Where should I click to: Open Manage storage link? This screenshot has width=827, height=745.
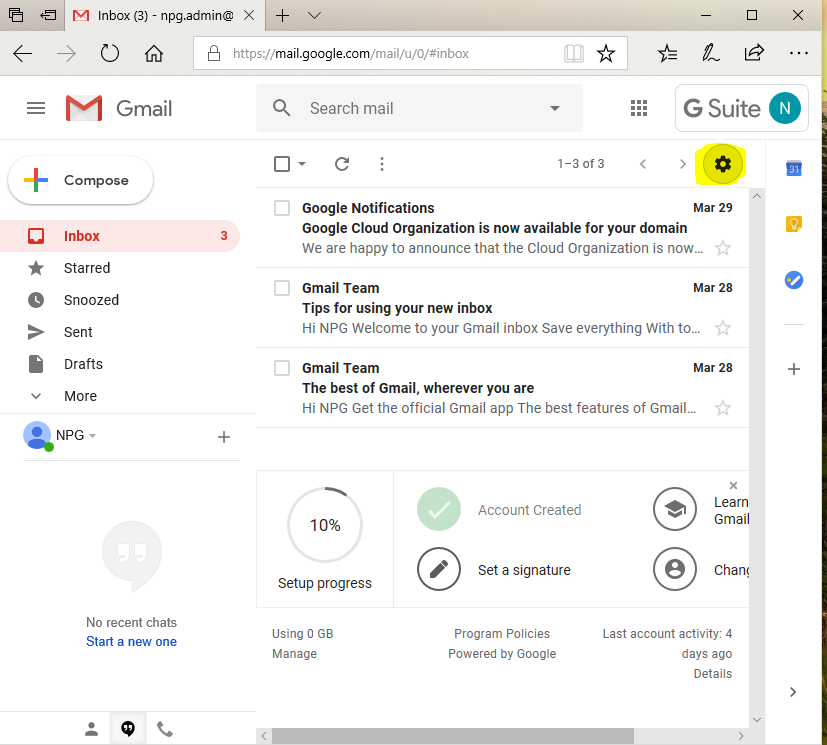click(x=294, y=654)
